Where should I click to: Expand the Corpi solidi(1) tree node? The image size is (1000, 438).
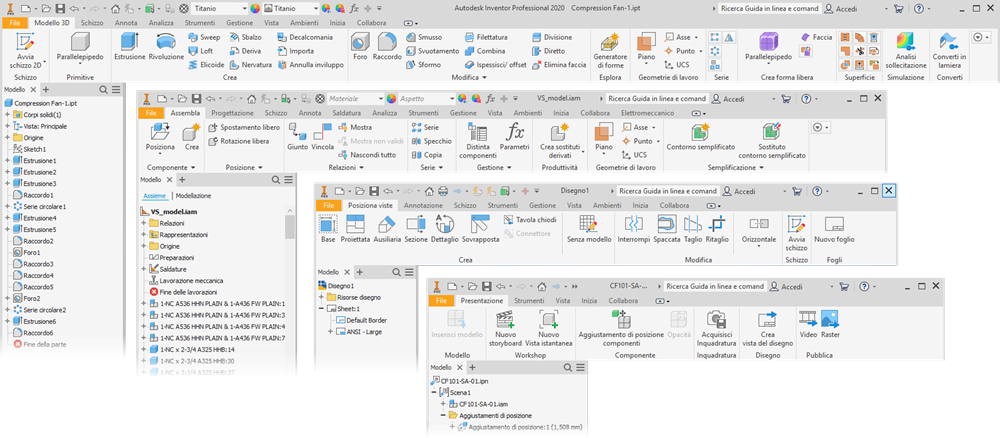(7, 115)
